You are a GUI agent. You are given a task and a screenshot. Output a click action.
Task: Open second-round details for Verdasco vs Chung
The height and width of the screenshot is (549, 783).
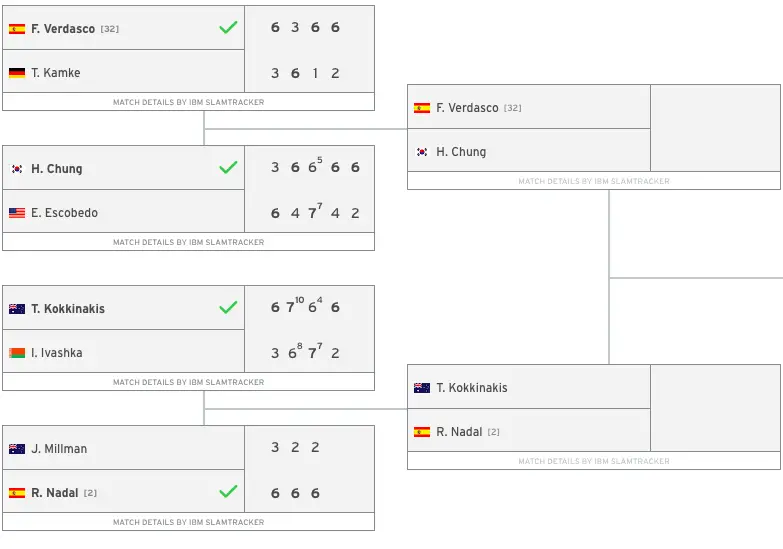tap(594, 181)
